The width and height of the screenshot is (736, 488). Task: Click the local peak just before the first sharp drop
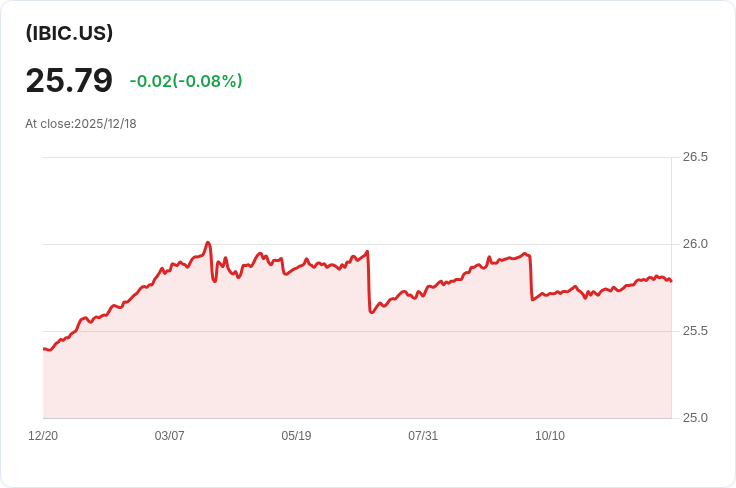click(368, 251)
